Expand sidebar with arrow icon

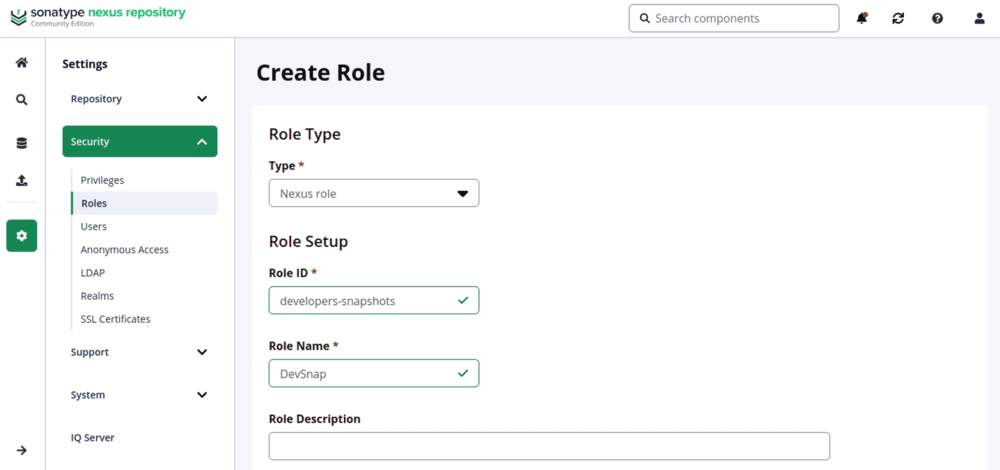coord(22,450)
